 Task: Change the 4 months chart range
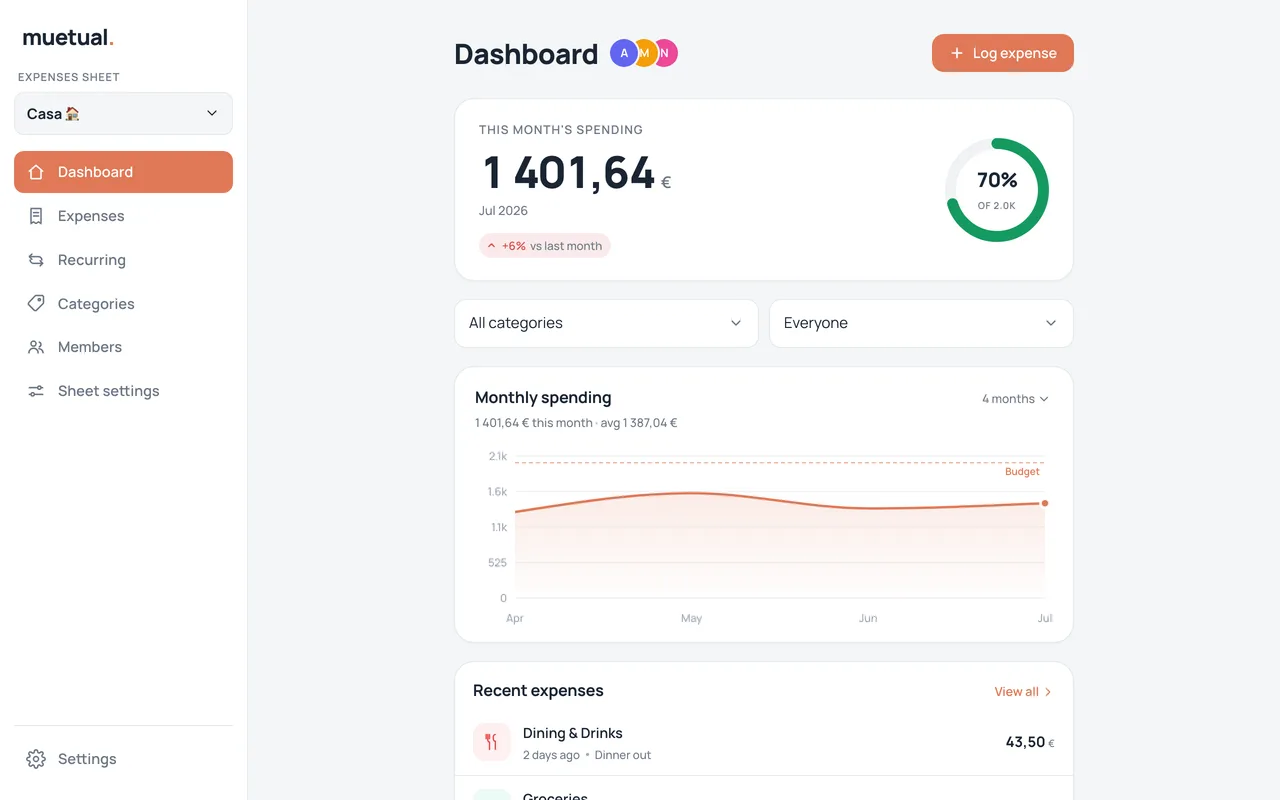pos(1015,399)
